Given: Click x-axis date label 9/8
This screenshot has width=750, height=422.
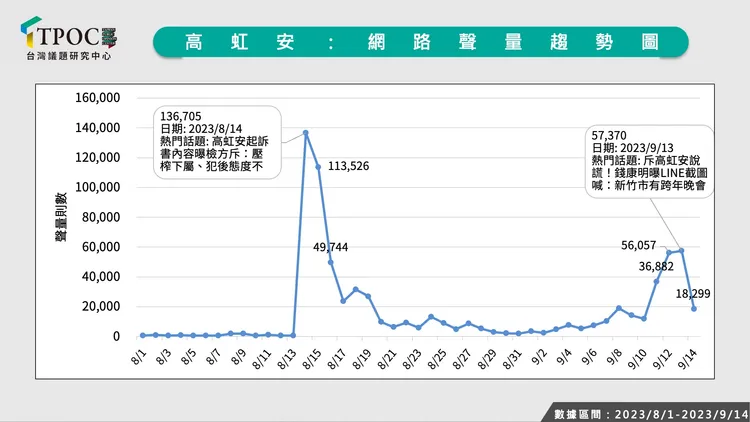Looking at the screenshot, I should [x=614, y=357].
